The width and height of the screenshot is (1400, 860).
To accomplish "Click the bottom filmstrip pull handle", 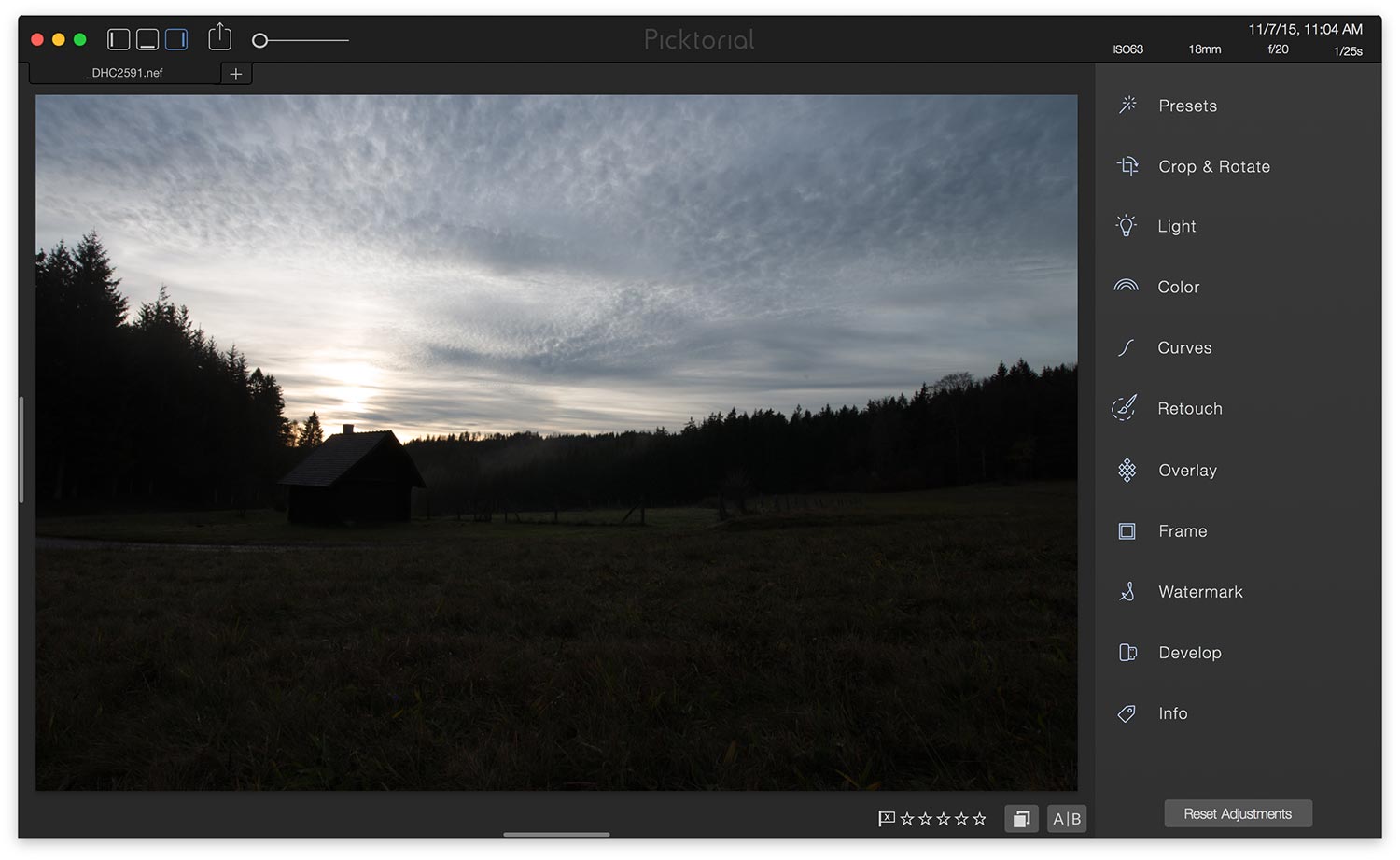I will point(556,834).
